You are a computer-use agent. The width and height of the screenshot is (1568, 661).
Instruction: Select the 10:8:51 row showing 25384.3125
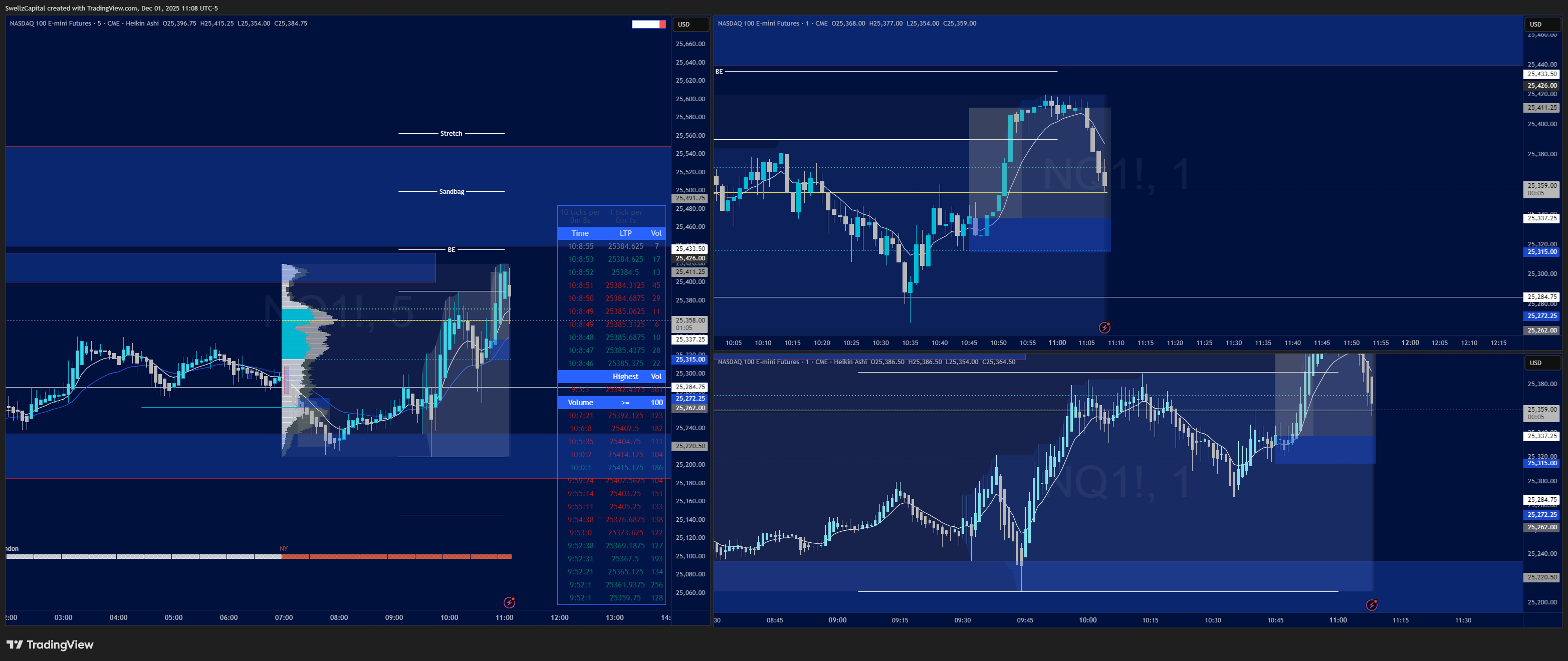(x=612, y=285)
